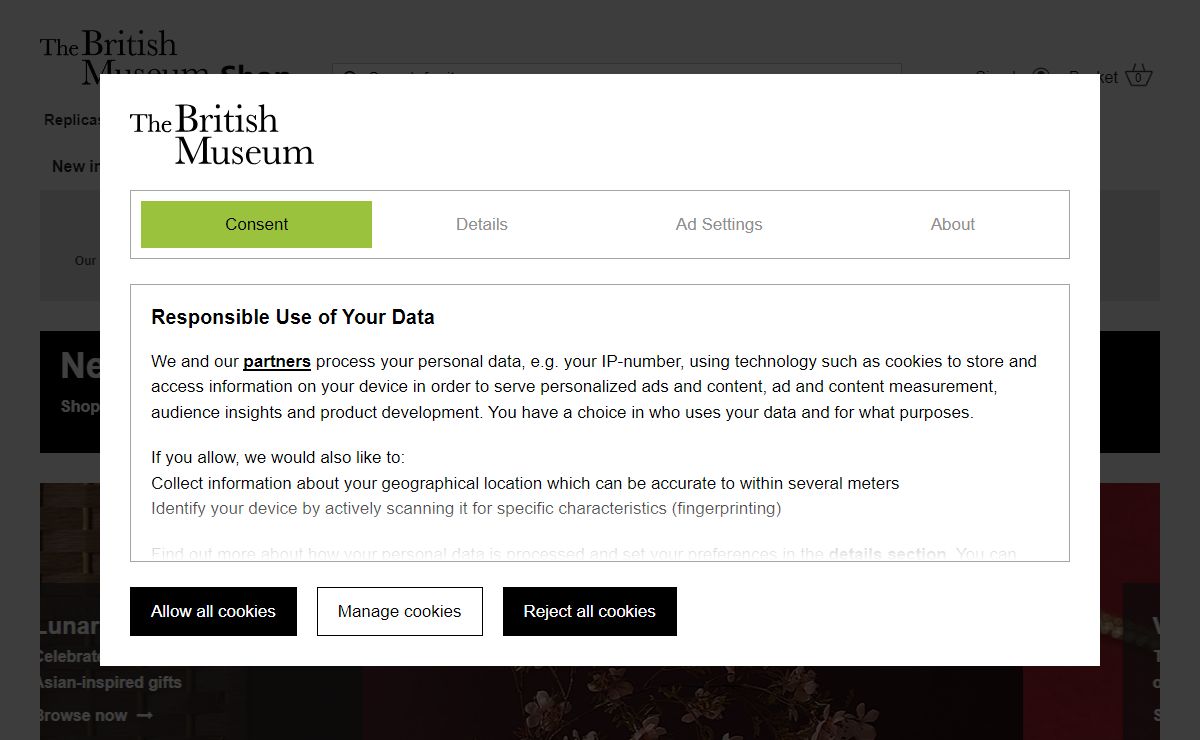Open the basket icon in page header

pos(1139,76)
